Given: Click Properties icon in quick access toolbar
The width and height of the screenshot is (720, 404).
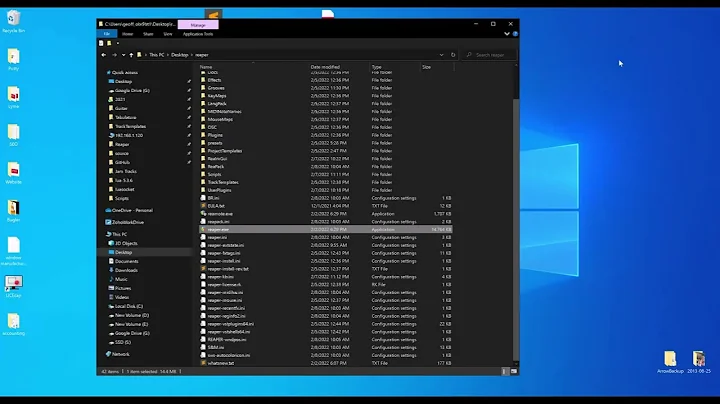Looking at the screenshot, I should tap(101, 43).
